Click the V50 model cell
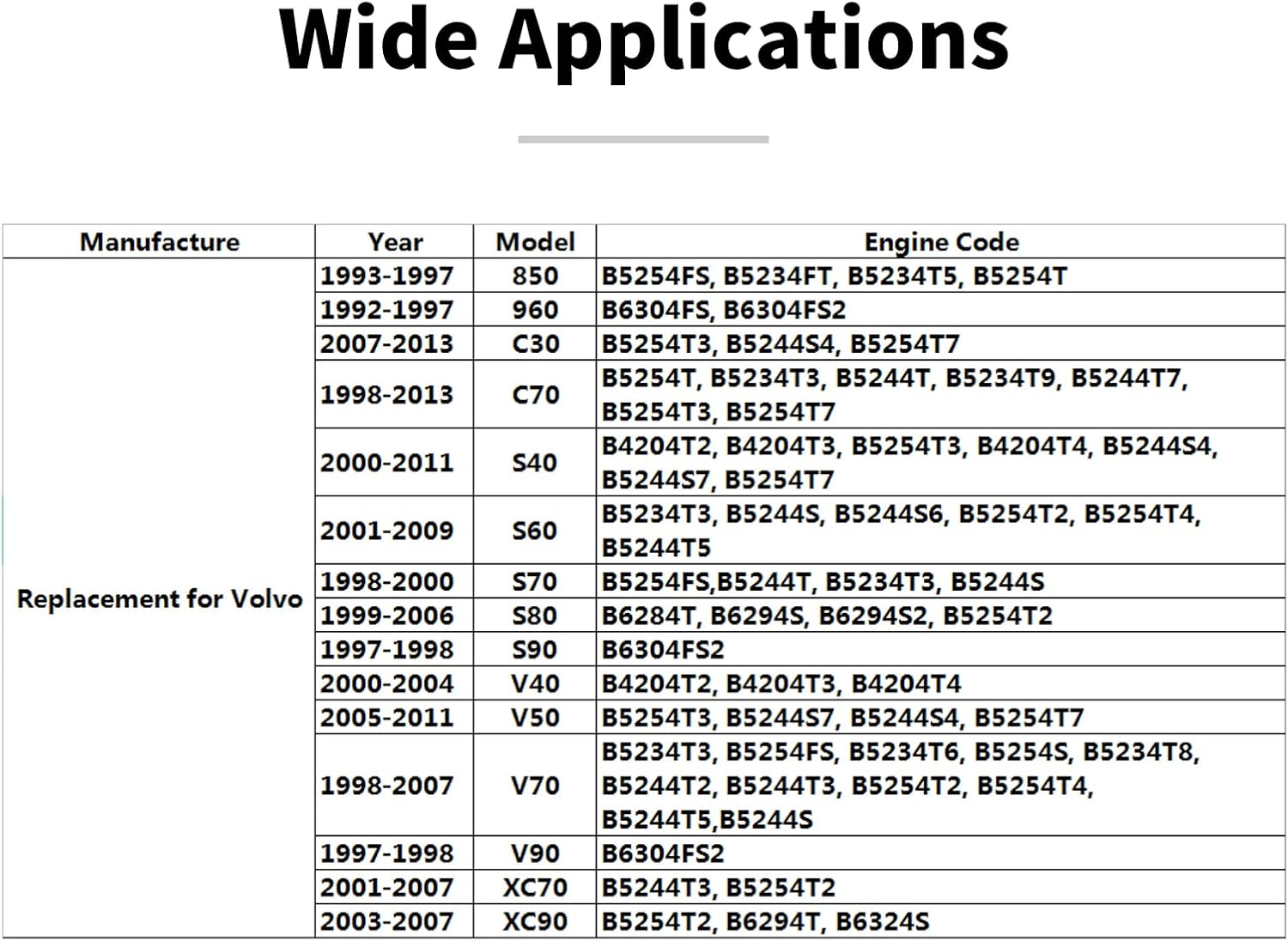This screenshot has height=941, width=1288. tap(535, 717)
